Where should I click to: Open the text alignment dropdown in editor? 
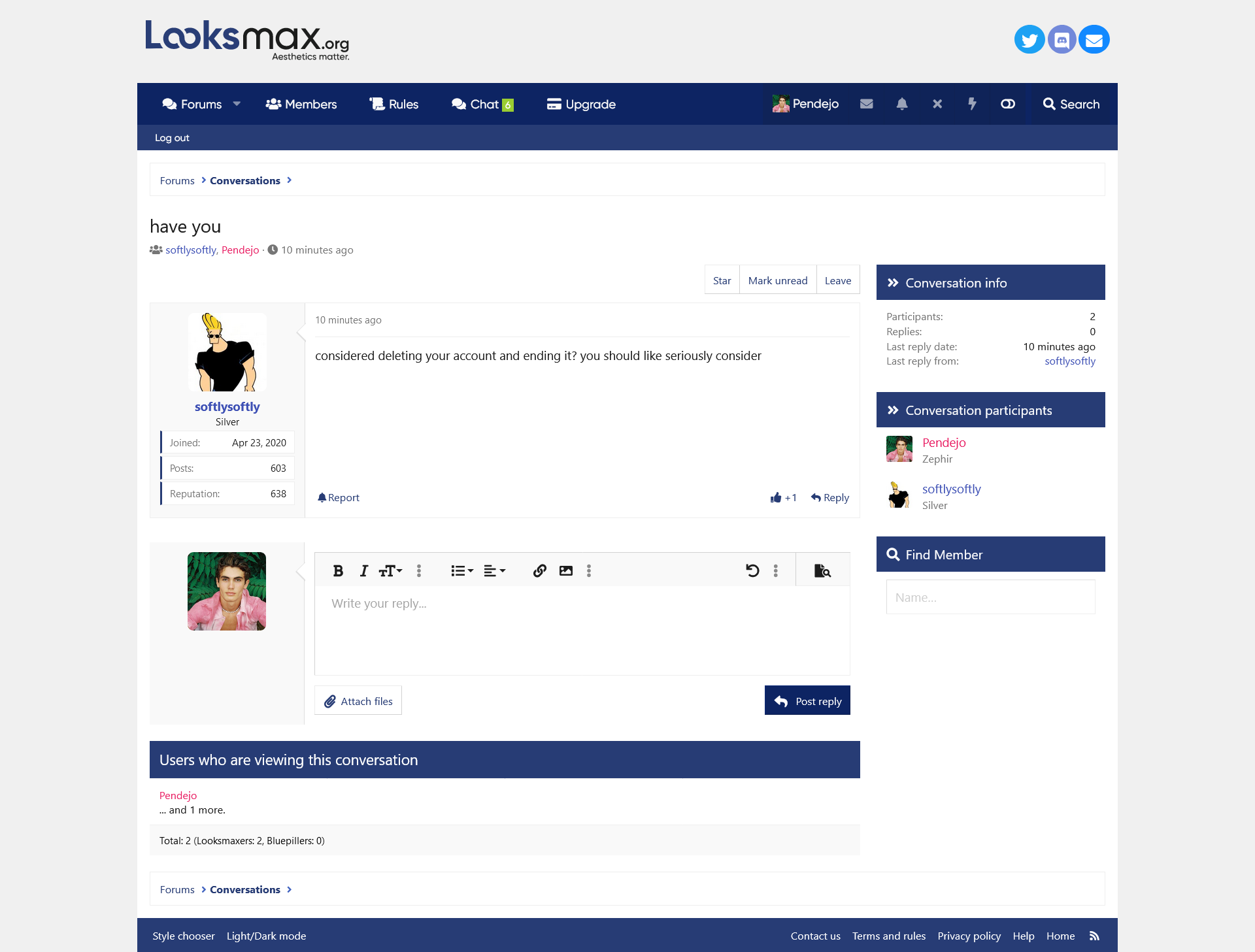[495, 570]
